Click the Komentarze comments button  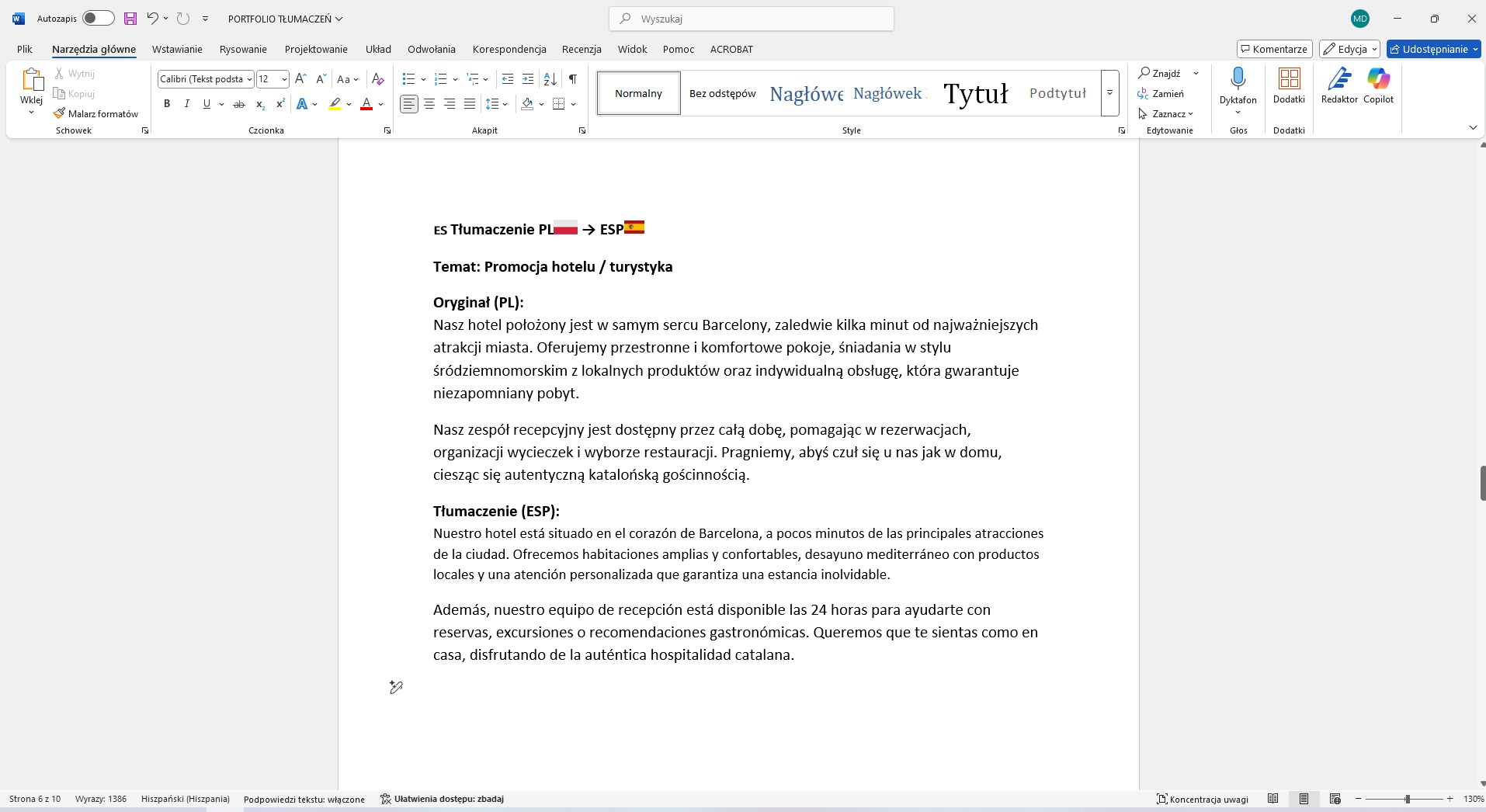(x=1274, y=49)
